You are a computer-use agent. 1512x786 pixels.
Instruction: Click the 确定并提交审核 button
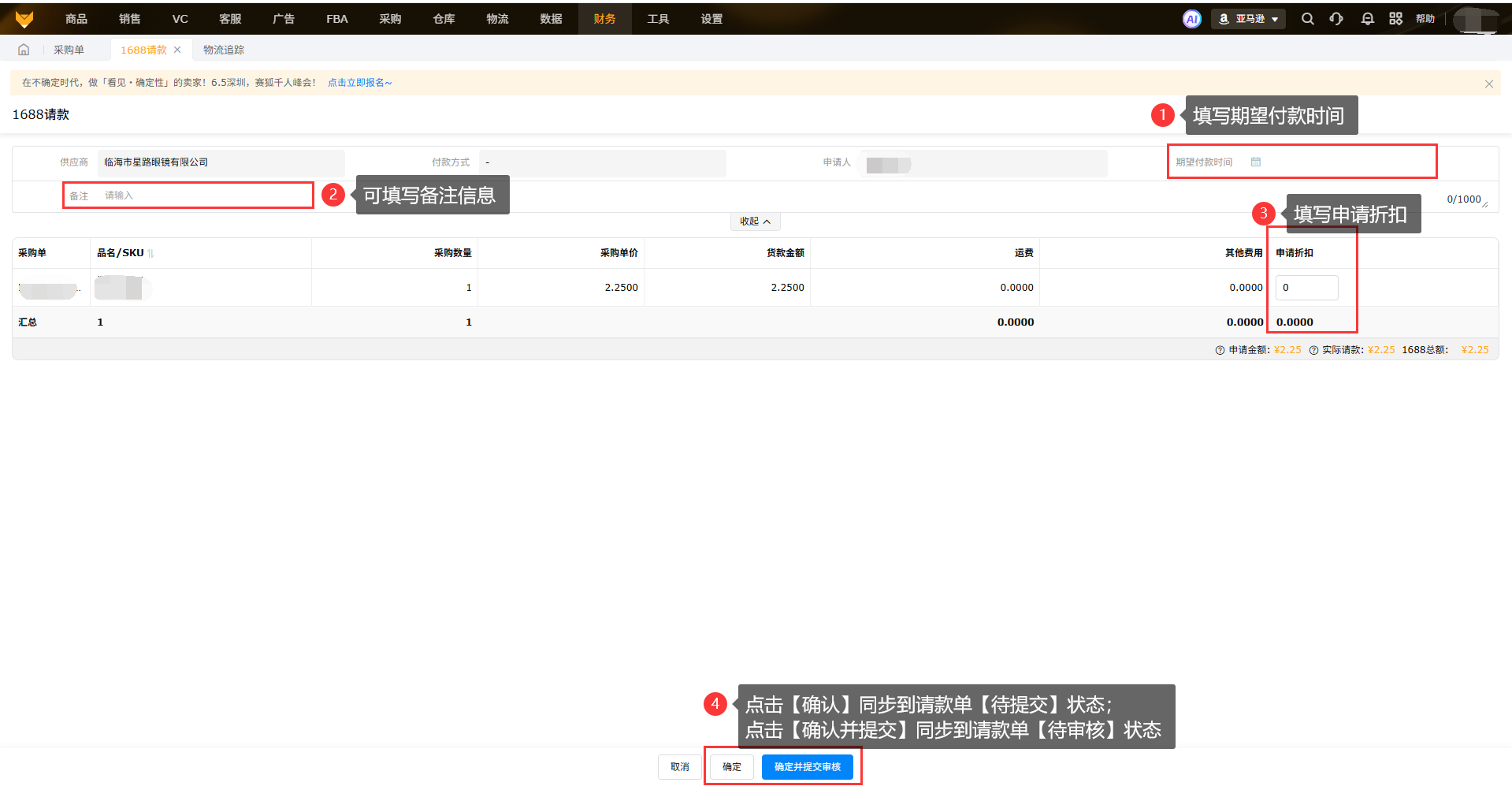[x=808, y=767]
